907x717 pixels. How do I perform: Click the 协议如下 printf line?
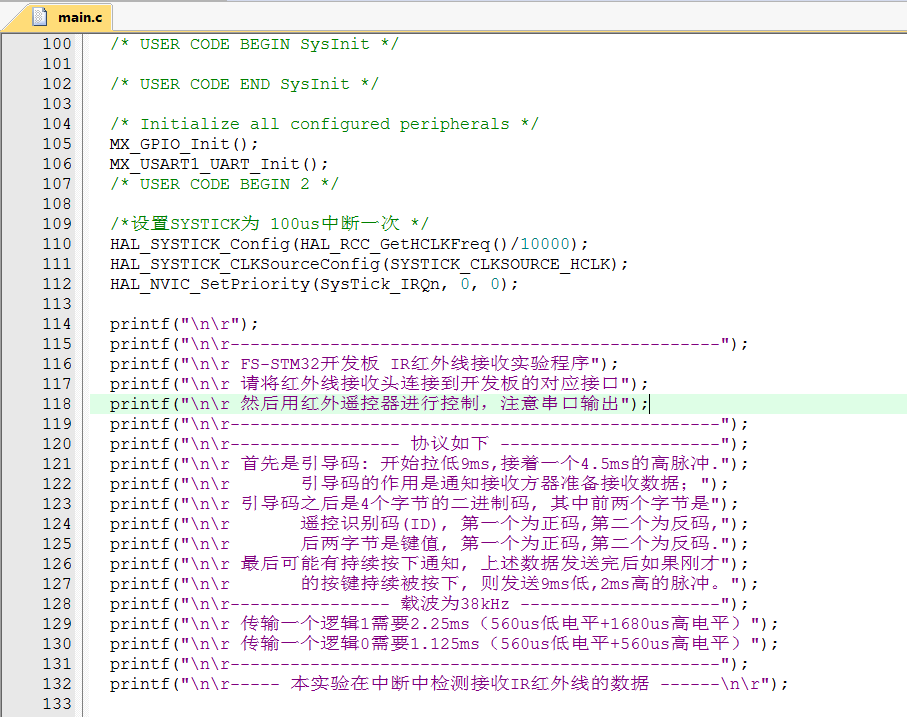point(429,444)
